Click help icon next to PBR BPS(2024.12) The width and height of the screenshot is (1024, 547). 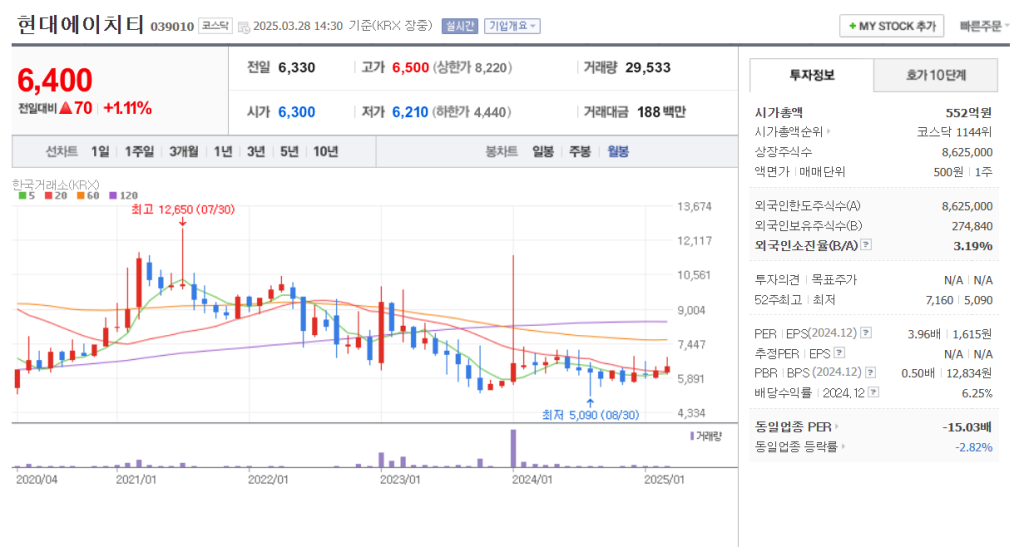871,373
